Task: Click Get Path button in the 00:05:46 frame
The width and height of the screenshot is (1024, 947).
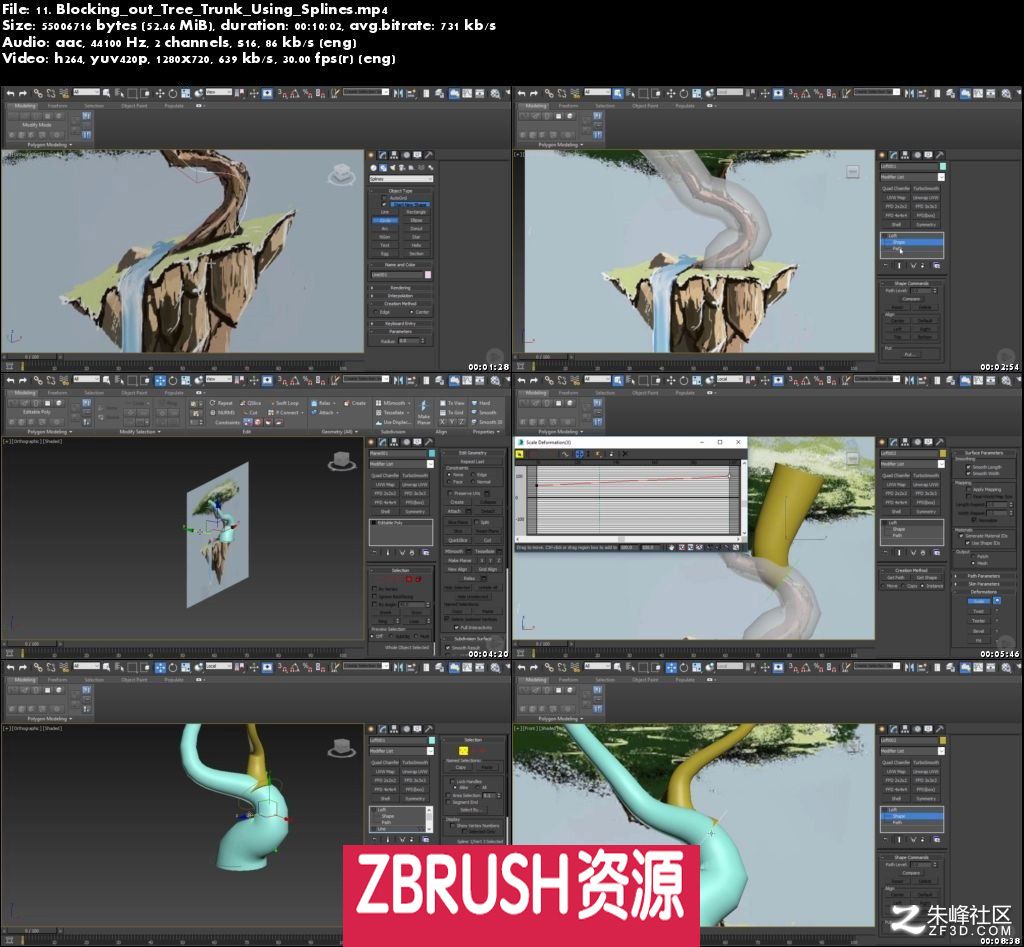Action: coord(895,578)
